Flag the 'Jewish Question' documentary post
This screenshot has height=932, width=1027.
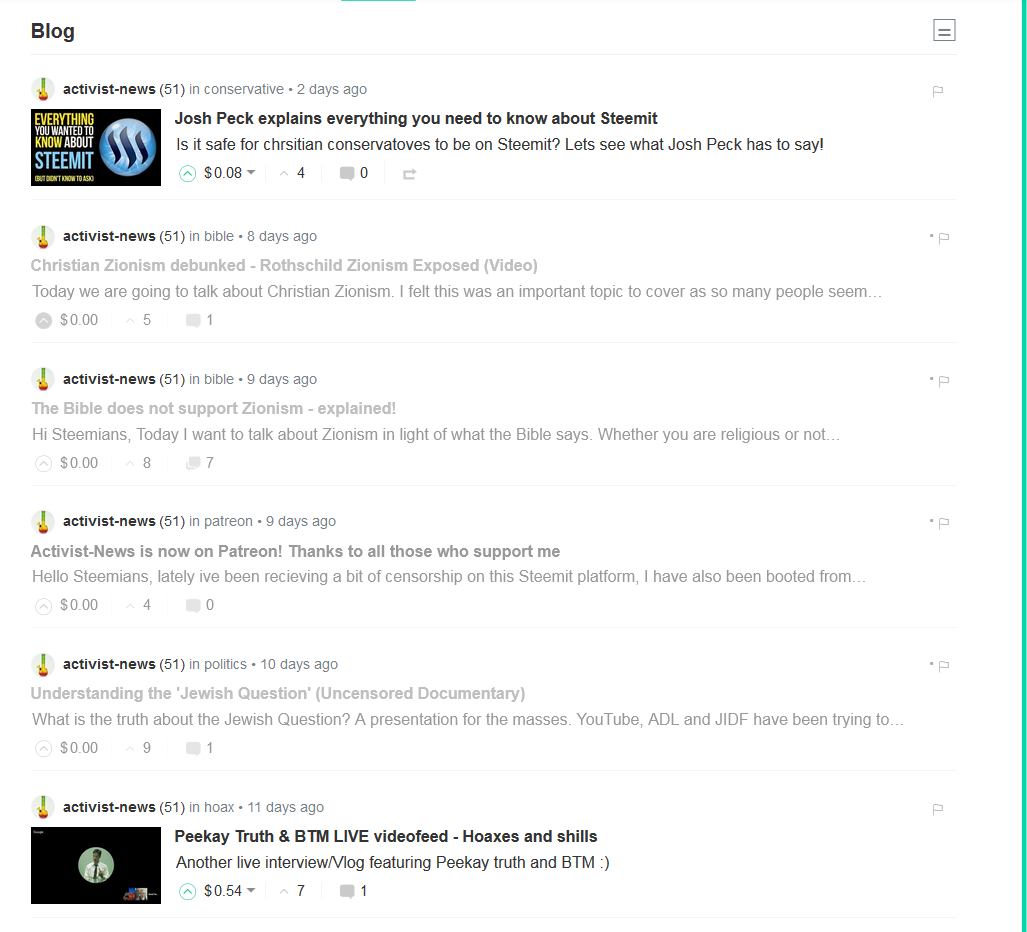pos(943,665)
